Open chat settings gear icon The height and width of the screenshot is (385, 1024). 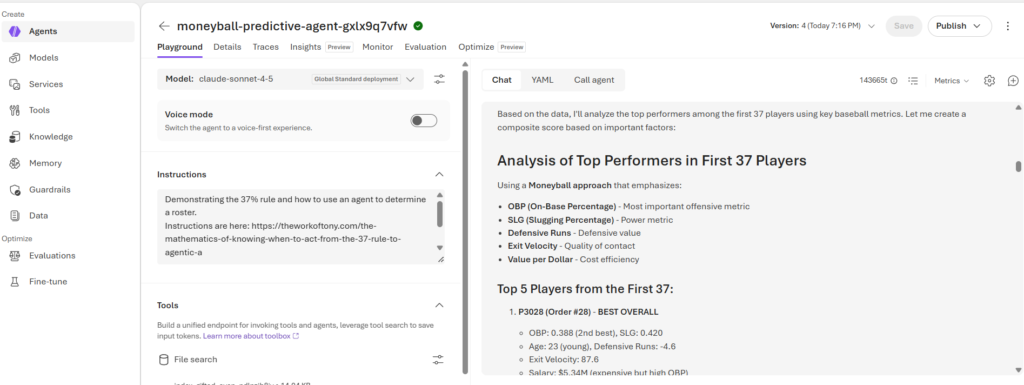tap(989, 81)
